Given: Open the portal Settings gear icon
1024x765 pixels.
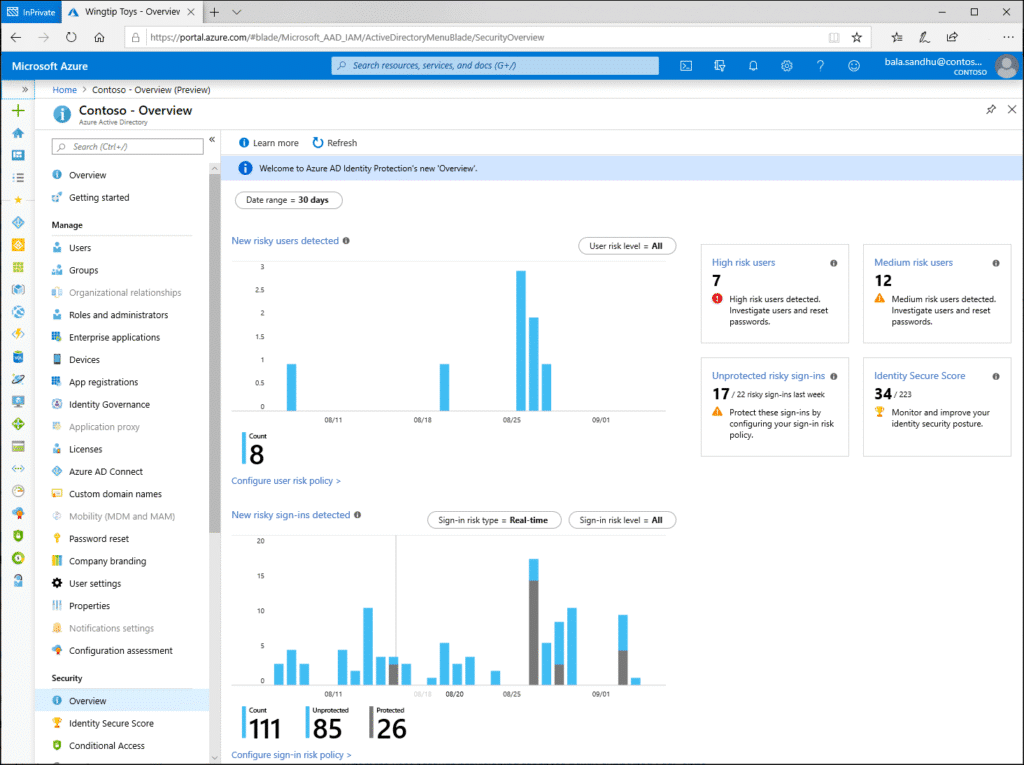Looking at the screenshot, I should [787, 65].
